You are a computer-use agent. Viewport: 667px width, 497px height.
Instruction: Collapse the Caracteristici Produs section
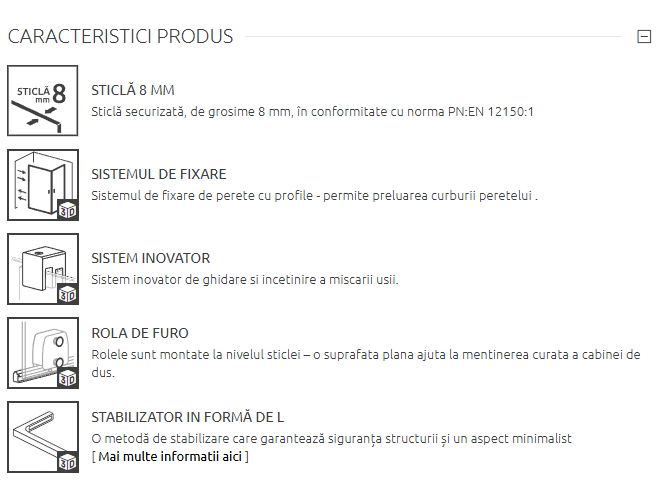644,37
